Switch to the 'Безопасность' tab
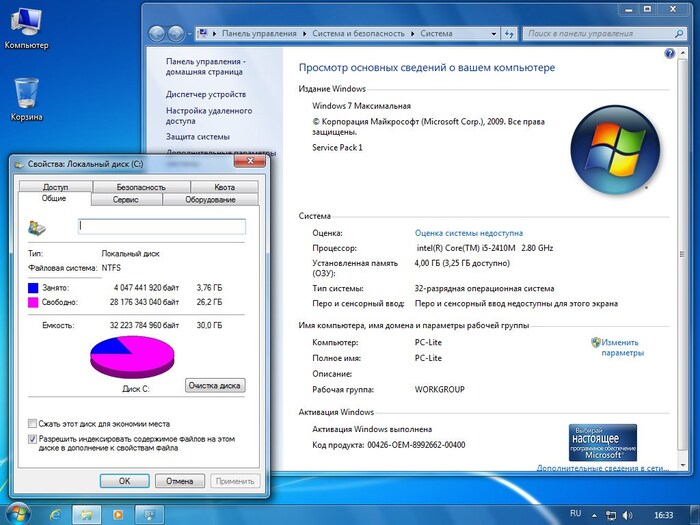Image resolution: width=700 pixels, height=525 pixels. coord(141,187)
